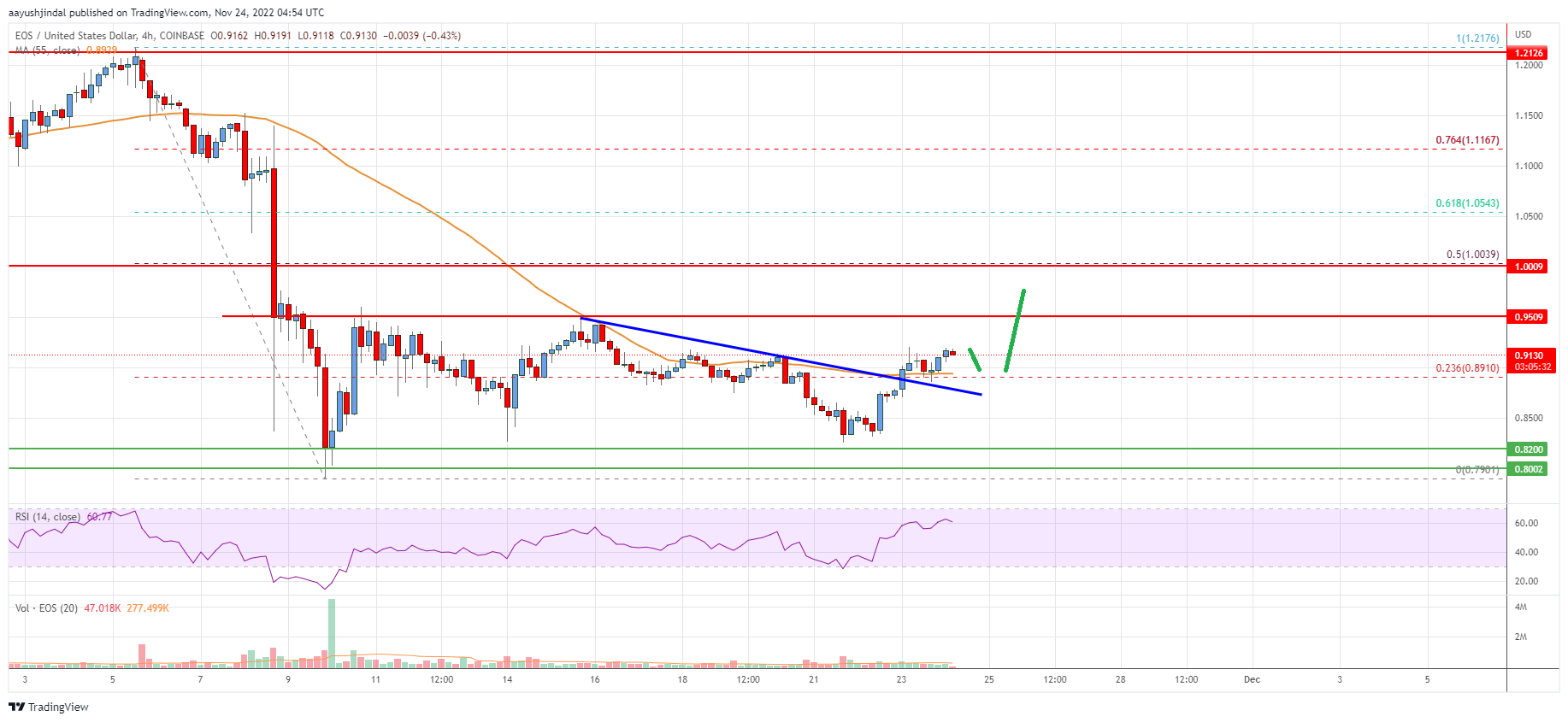
Task: Click the Fib level label 0.236(0.8910)
Action: coord(1467,368)
